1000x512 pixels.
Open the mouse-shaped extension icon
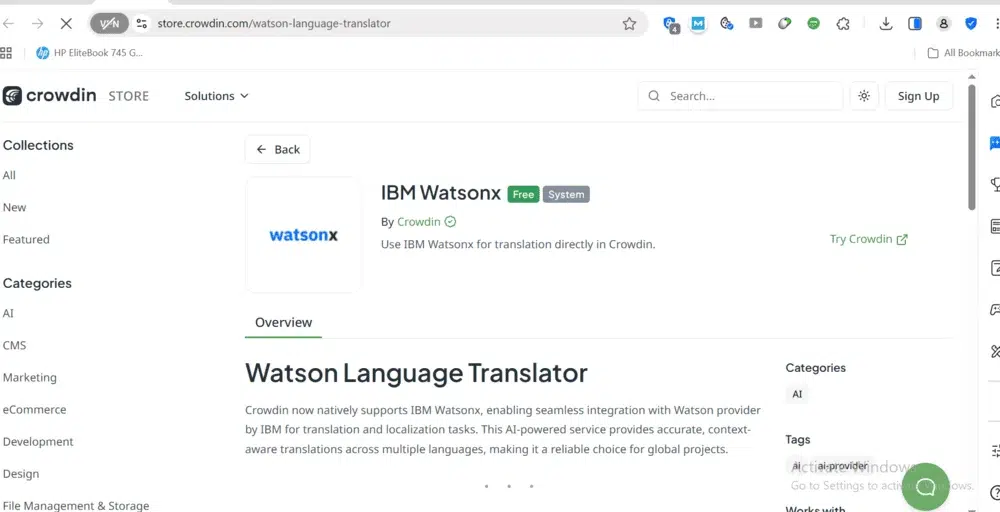point(784,24)
